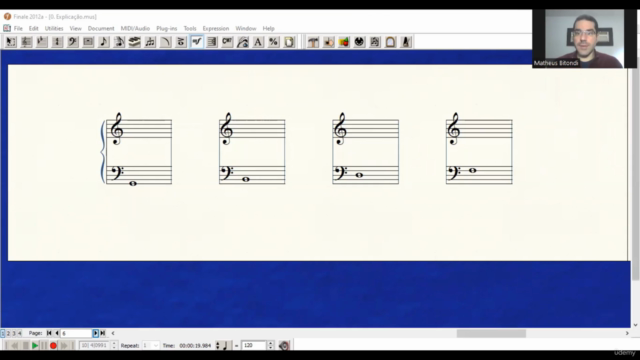
Task: Open the Window menu
Action: (x=246, y=29)
